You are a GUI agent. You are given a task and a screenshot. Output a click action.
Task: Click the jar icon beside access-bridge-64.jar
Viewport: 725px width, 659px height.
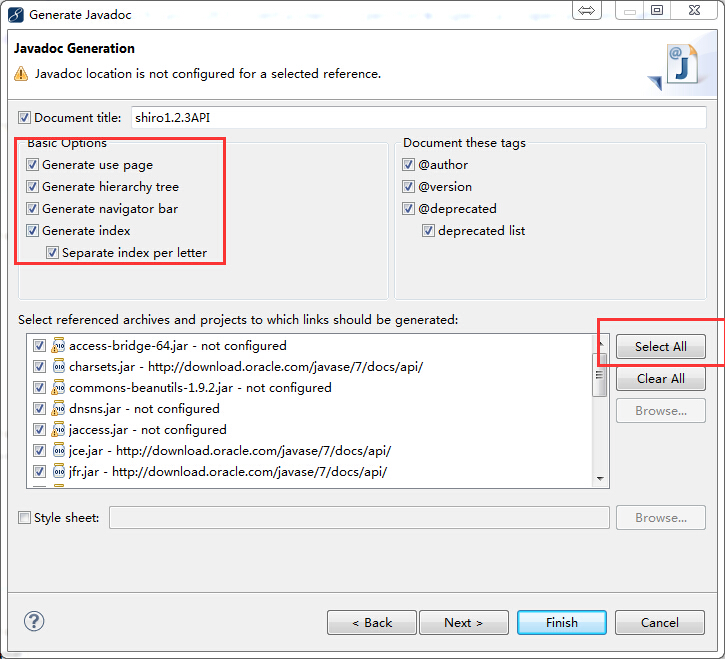pyautogui.click(x=58, y=345)
